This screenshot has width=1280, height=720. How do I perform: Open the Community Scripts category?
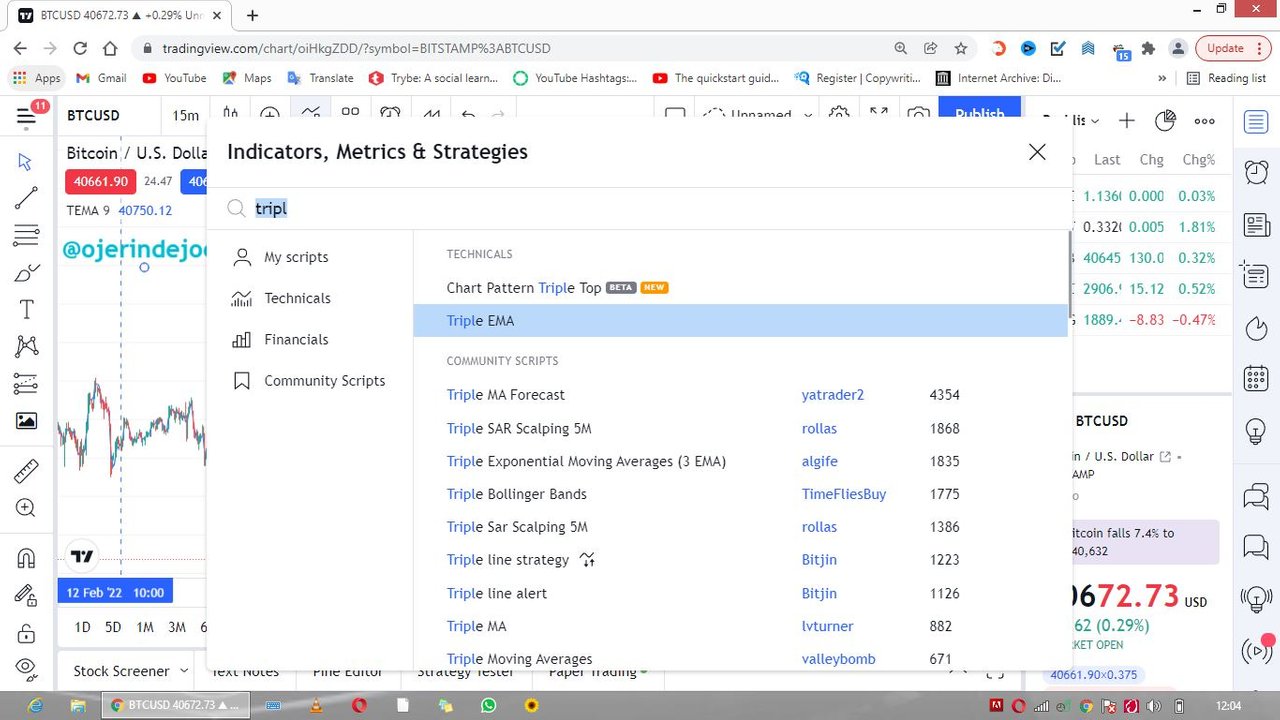click(324, 380)
